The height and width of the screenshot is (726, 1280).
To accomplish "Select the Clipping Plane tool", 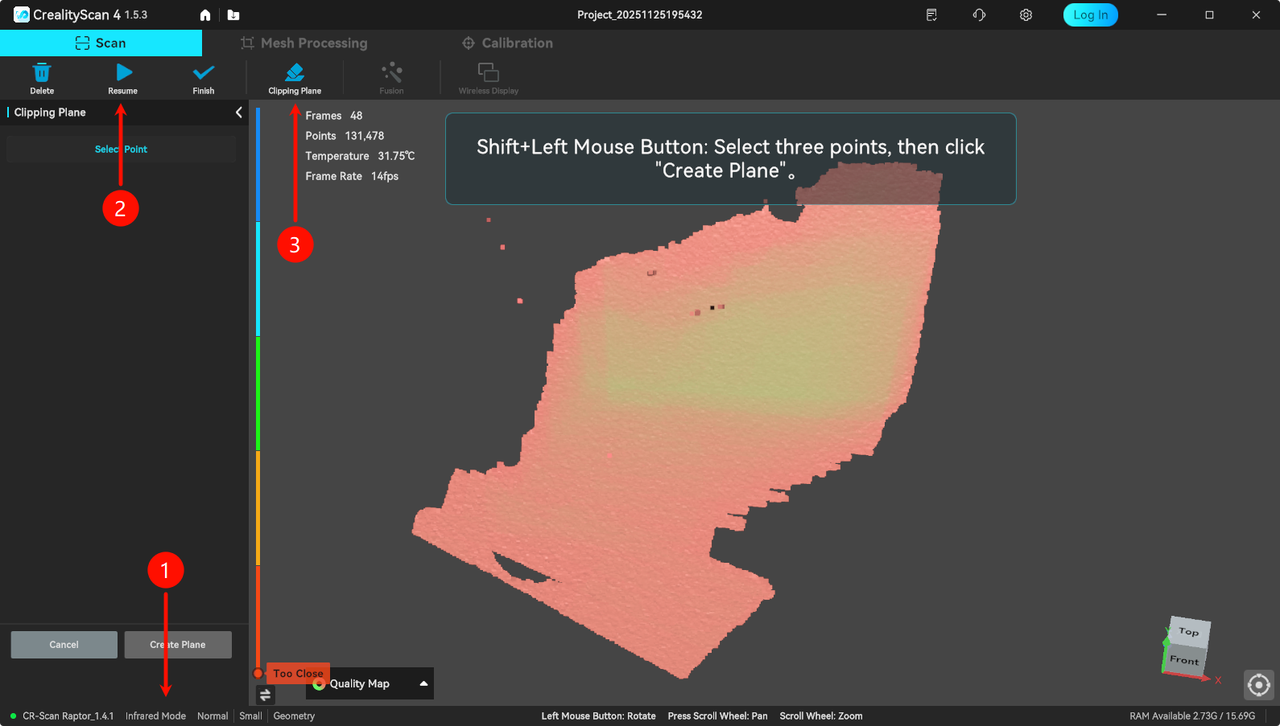I will coord(295,73).
